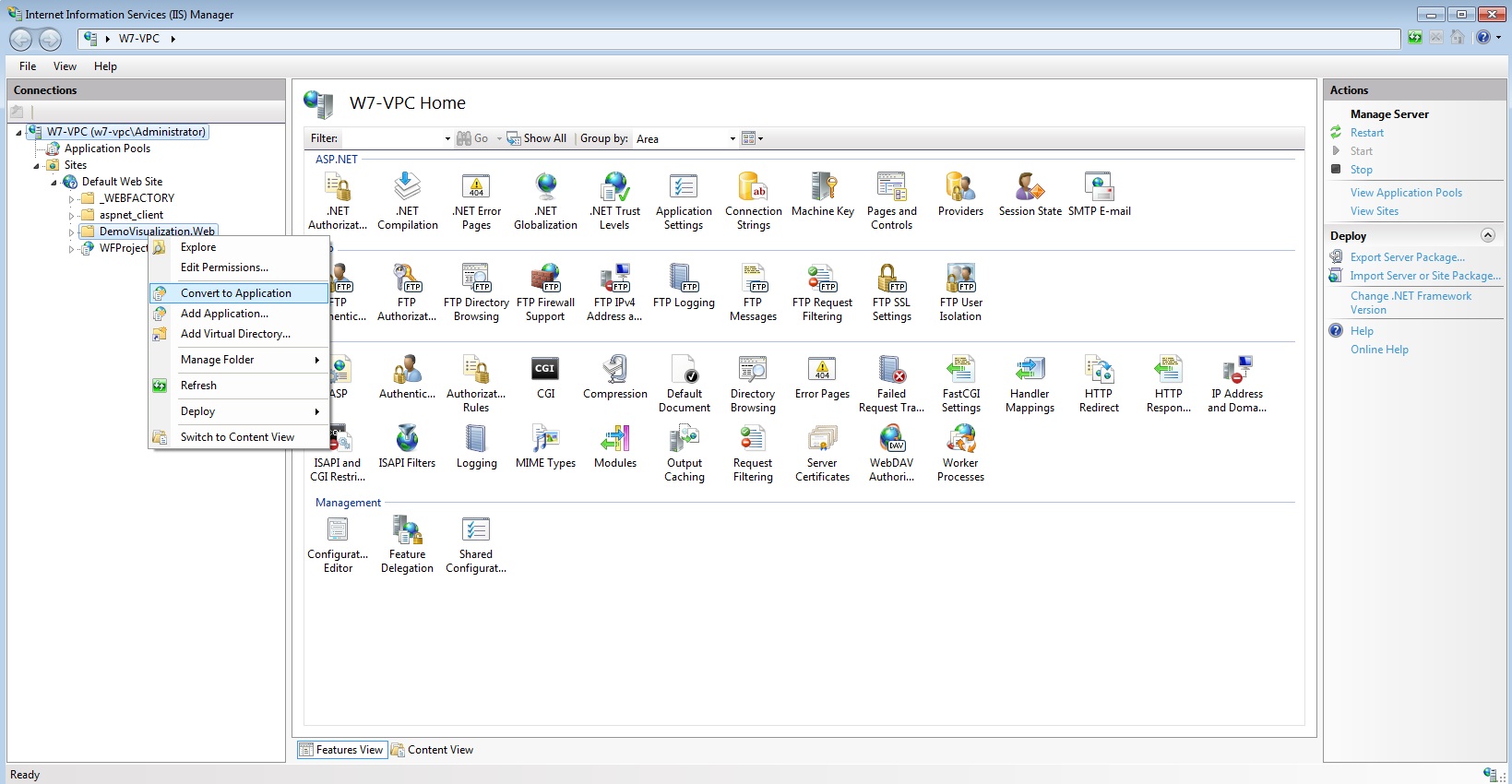Expand the aspnet_client folder node
1512x784 pixels.
71,216
